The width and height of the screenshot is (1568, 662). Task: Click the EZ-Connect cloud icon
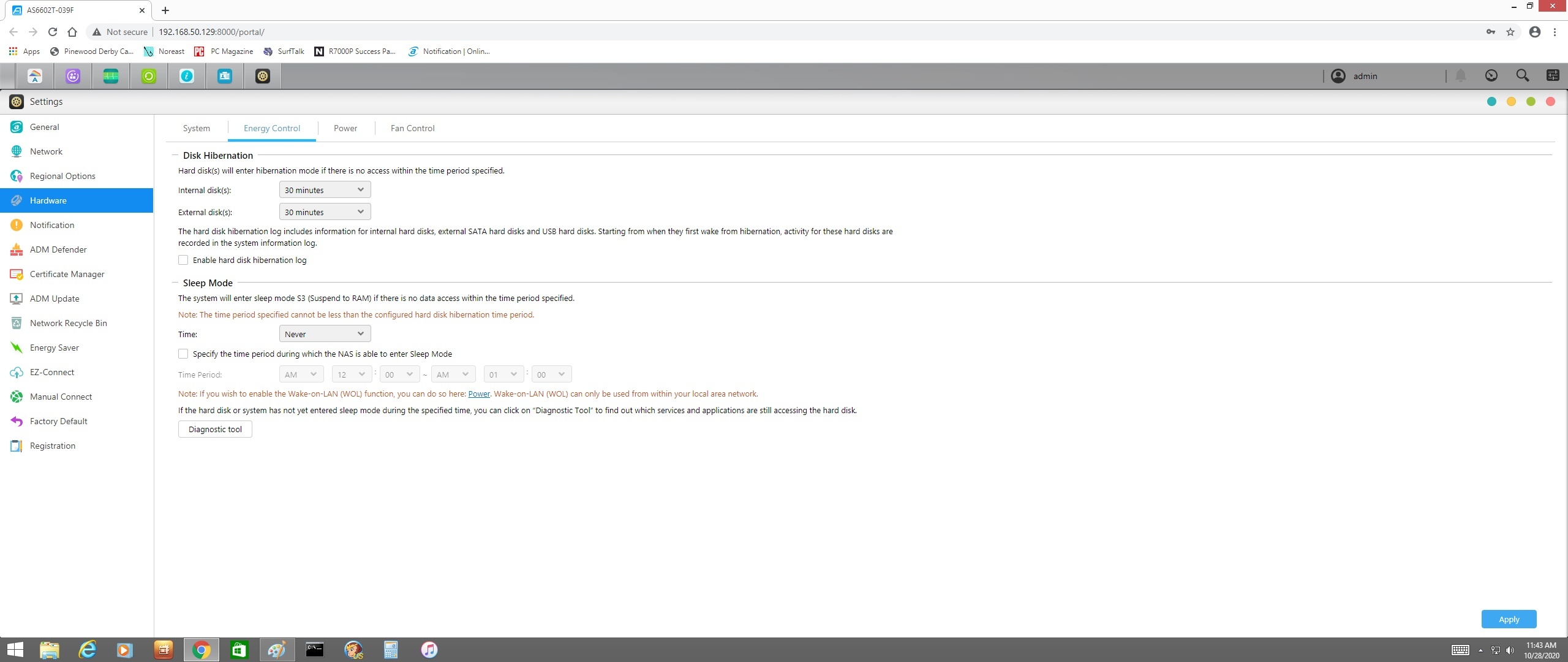click(17, 372)
